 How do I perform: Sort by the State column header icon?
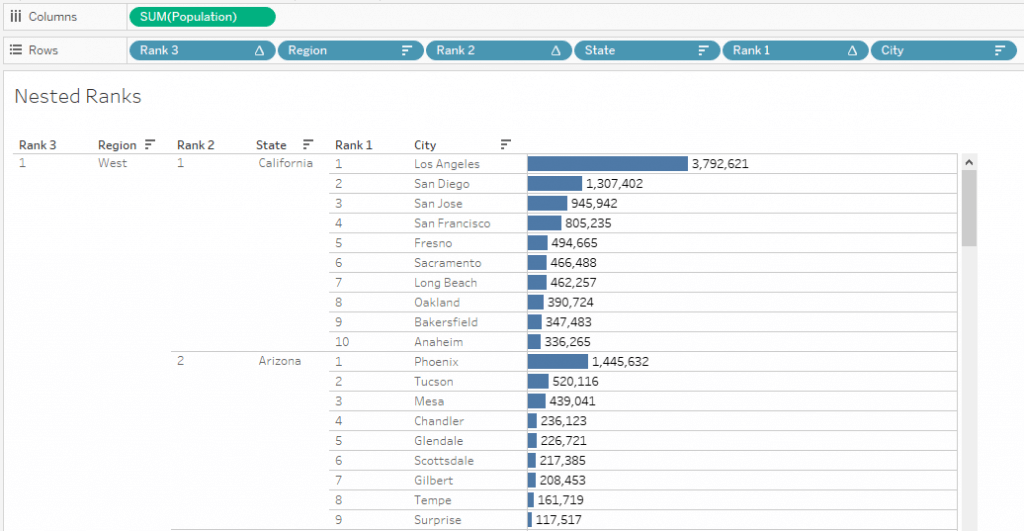308,144
